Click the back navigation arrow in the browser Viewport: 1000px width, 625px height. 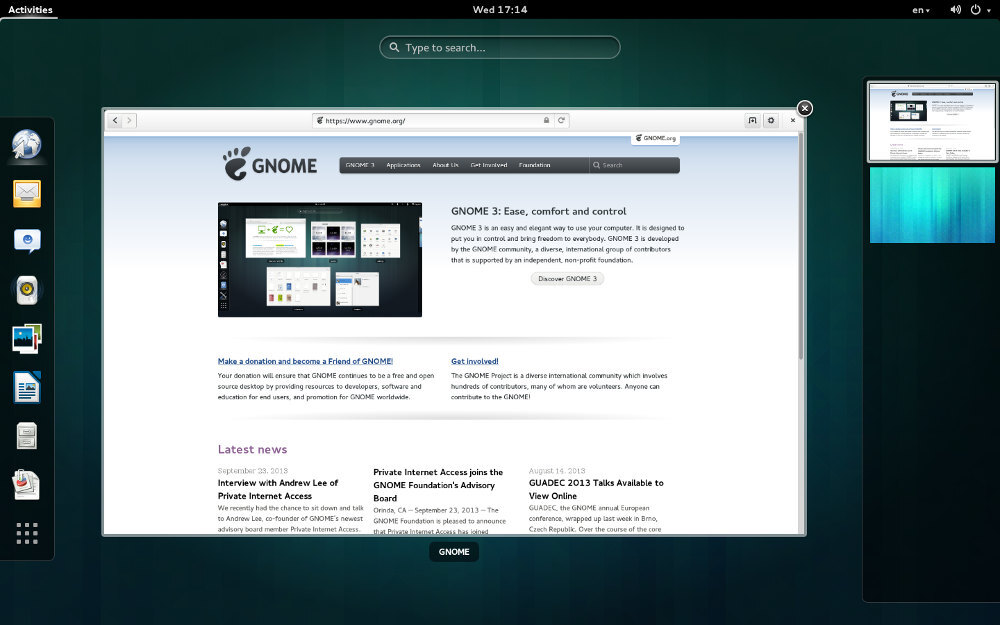click(115, 119)
